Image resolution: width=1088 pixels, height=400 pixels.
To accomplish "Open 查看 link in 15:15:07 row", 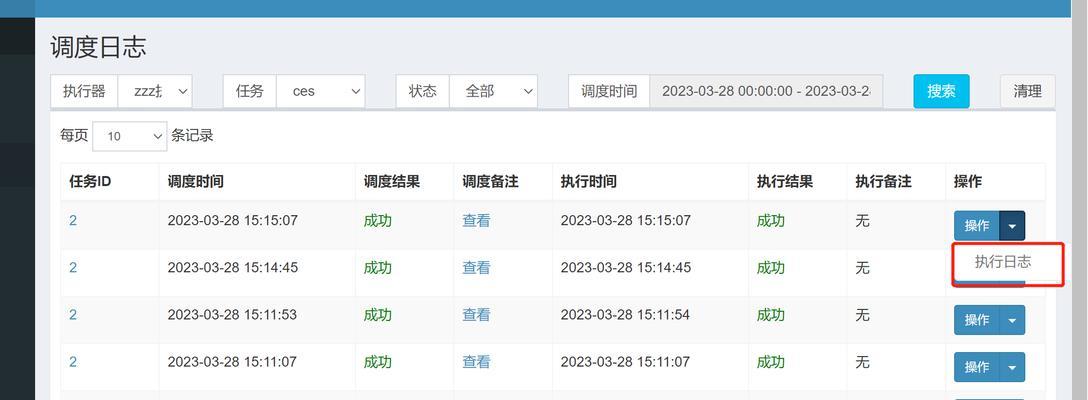I will click(476, 221).
